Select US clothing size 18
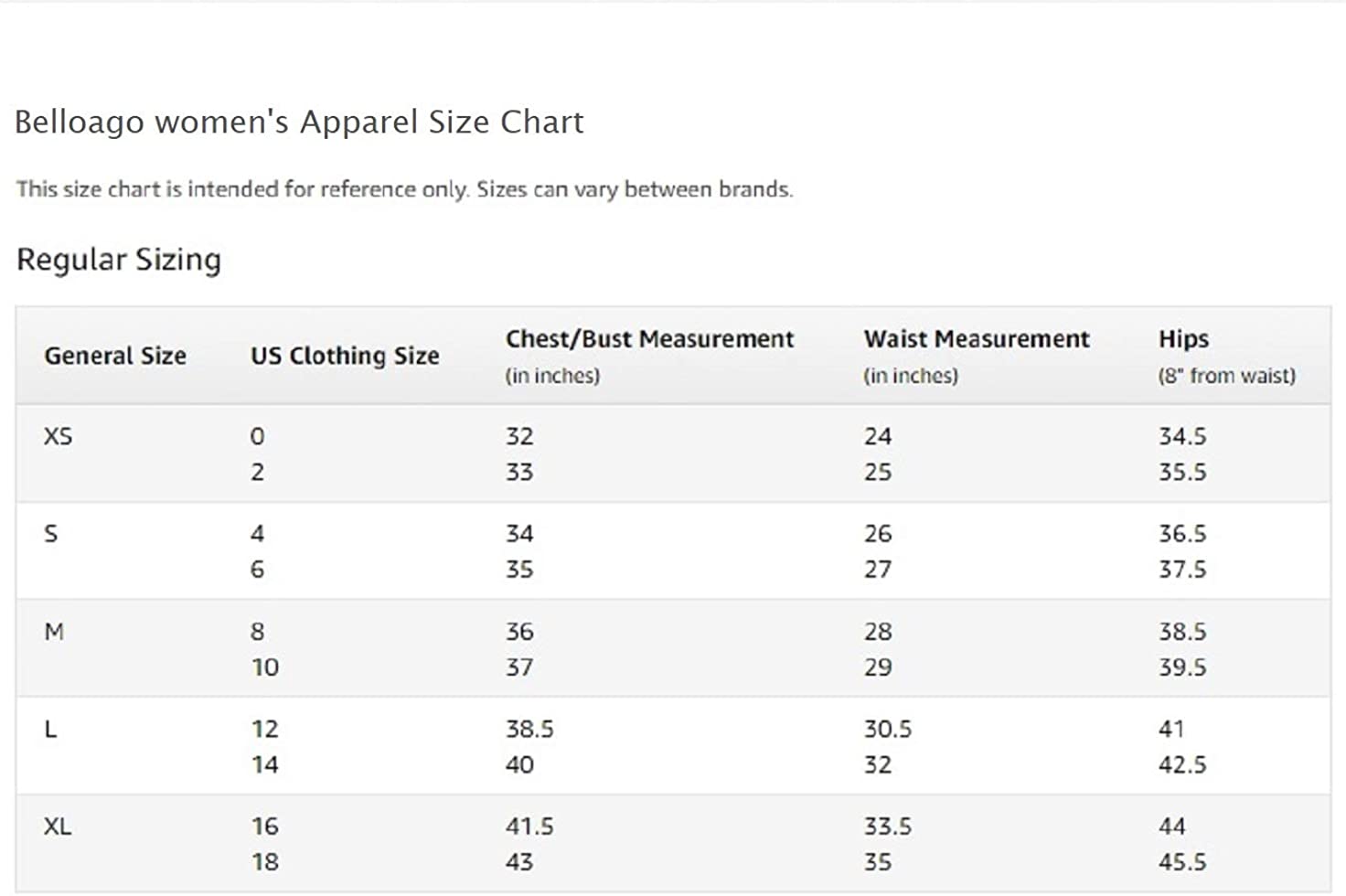The width and height of the screenshot is (1346, 896). click(x=265, y=862)
